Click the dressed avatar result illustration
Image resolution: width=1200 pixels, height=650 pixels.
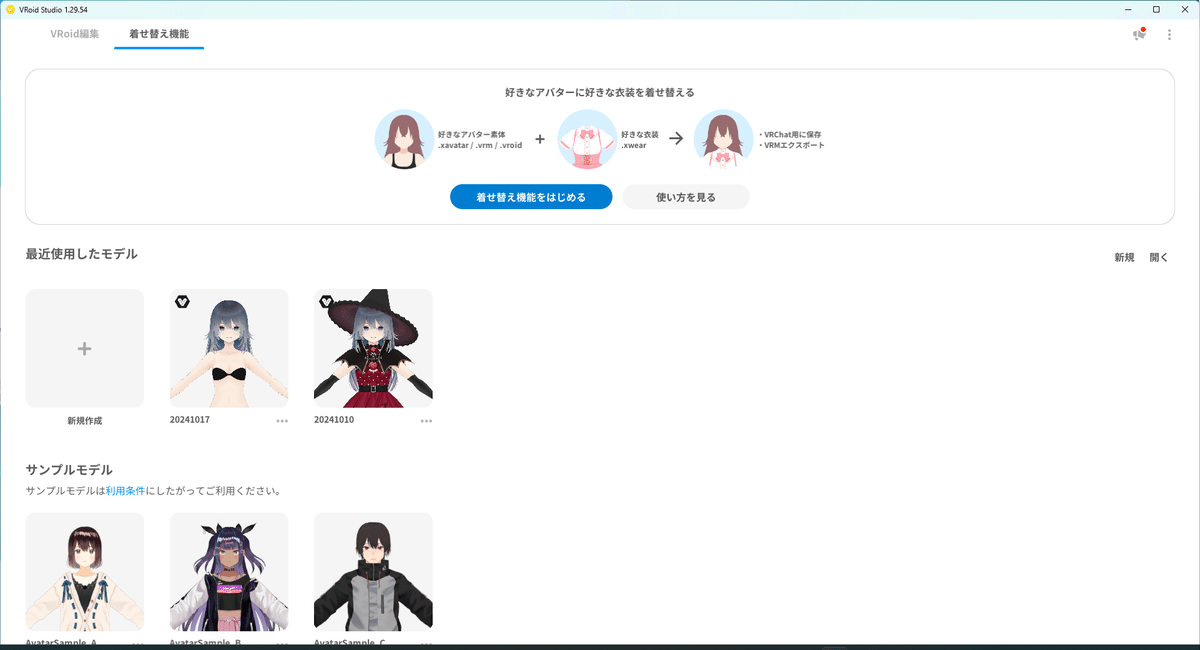724,139
